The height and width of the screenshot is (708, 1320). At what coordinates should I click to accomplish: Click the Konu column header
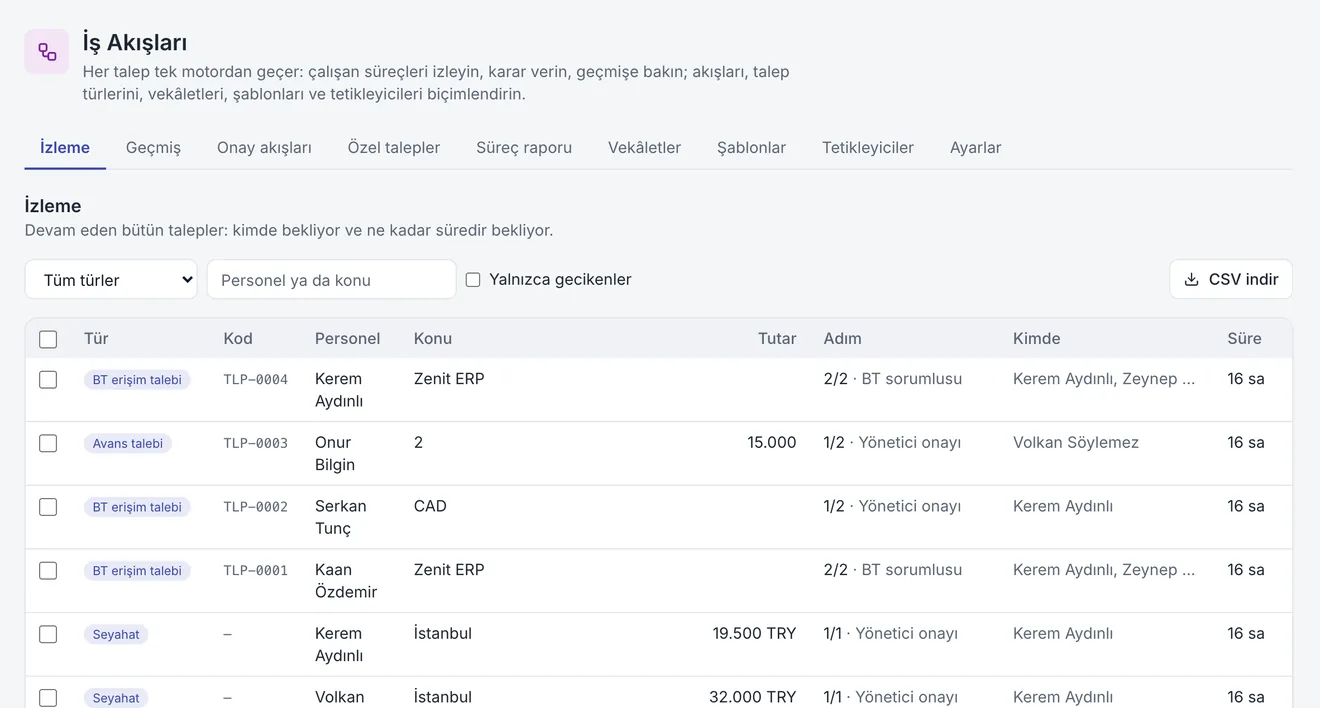pos(433,338)
